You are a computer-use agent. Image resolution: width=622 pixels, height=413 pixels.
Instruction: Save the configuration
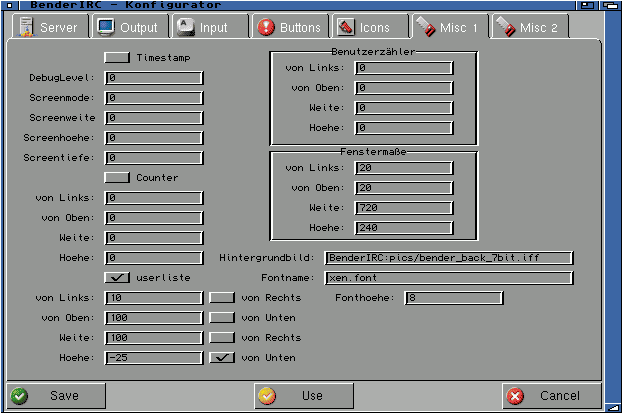(x=56, y=396)
